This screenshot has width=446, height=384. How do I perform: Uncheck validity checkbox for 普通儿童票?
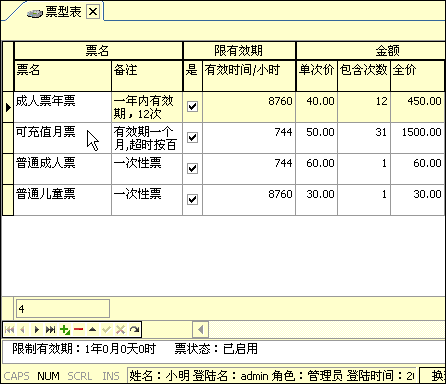coord(192,199)
